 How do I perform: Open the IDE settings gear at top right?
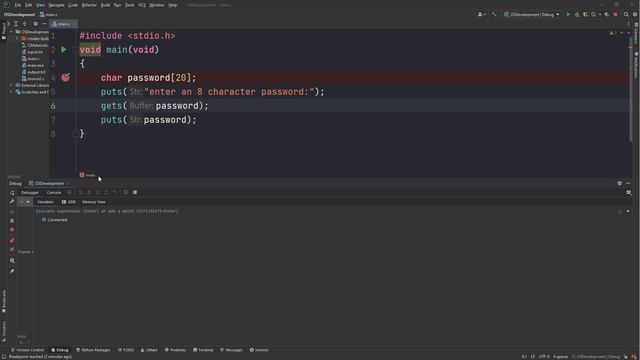click(635, 15)
